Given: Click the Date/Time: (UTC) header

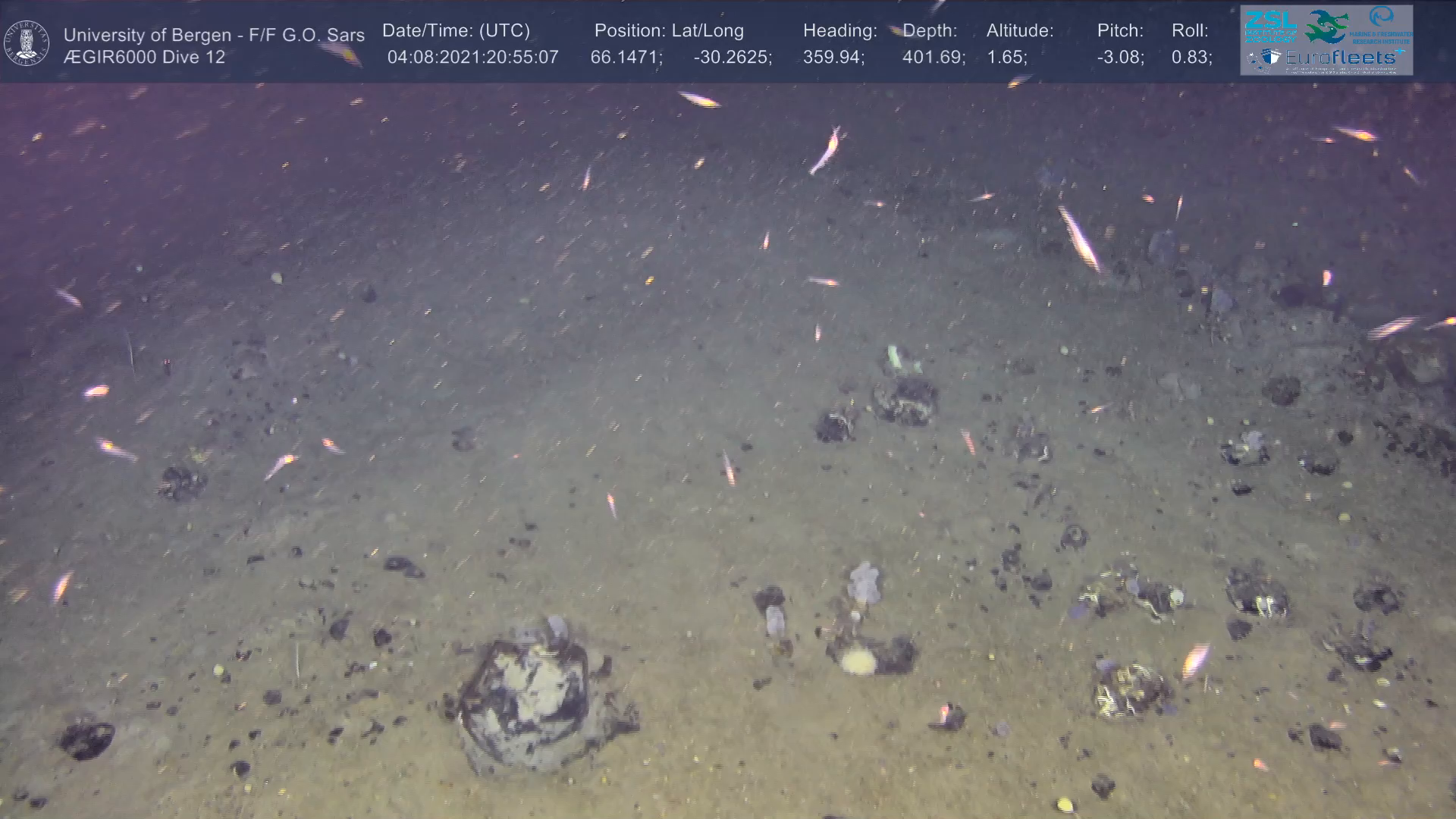Looking at the screenshot, I should click(456, 31).
